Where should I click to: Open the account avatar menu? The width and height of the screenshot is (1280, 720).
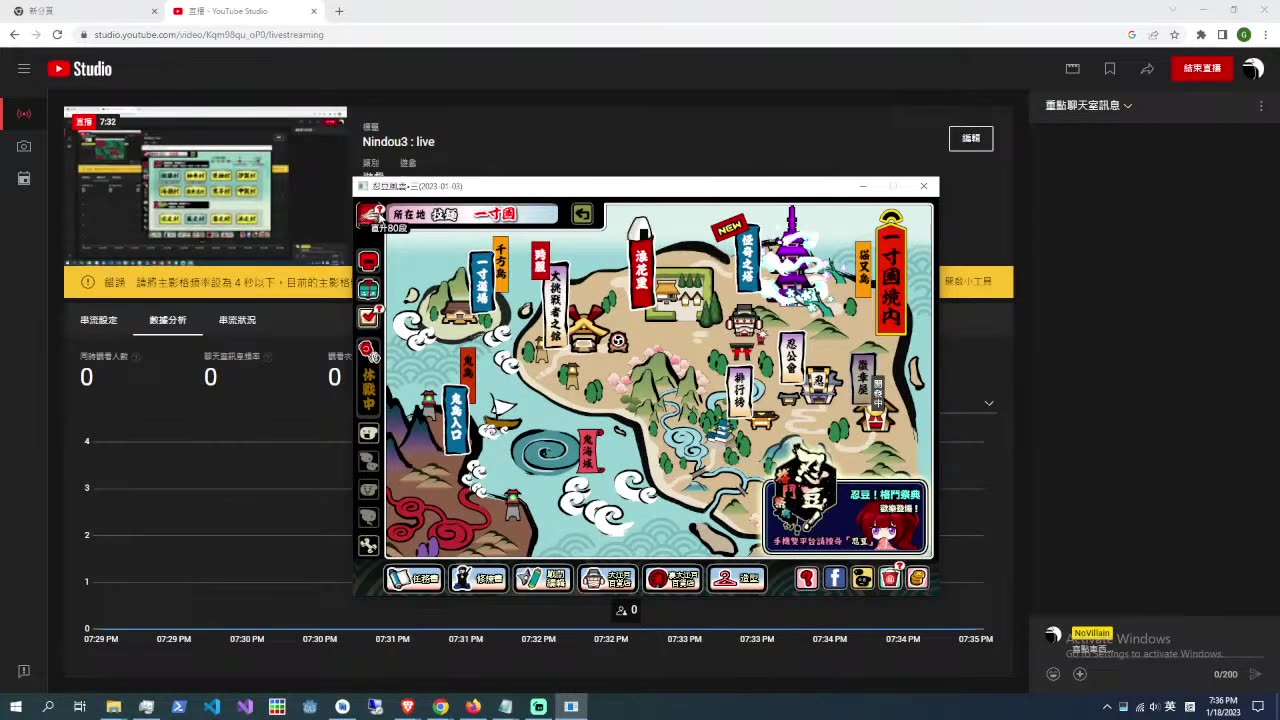(1252, 69)
